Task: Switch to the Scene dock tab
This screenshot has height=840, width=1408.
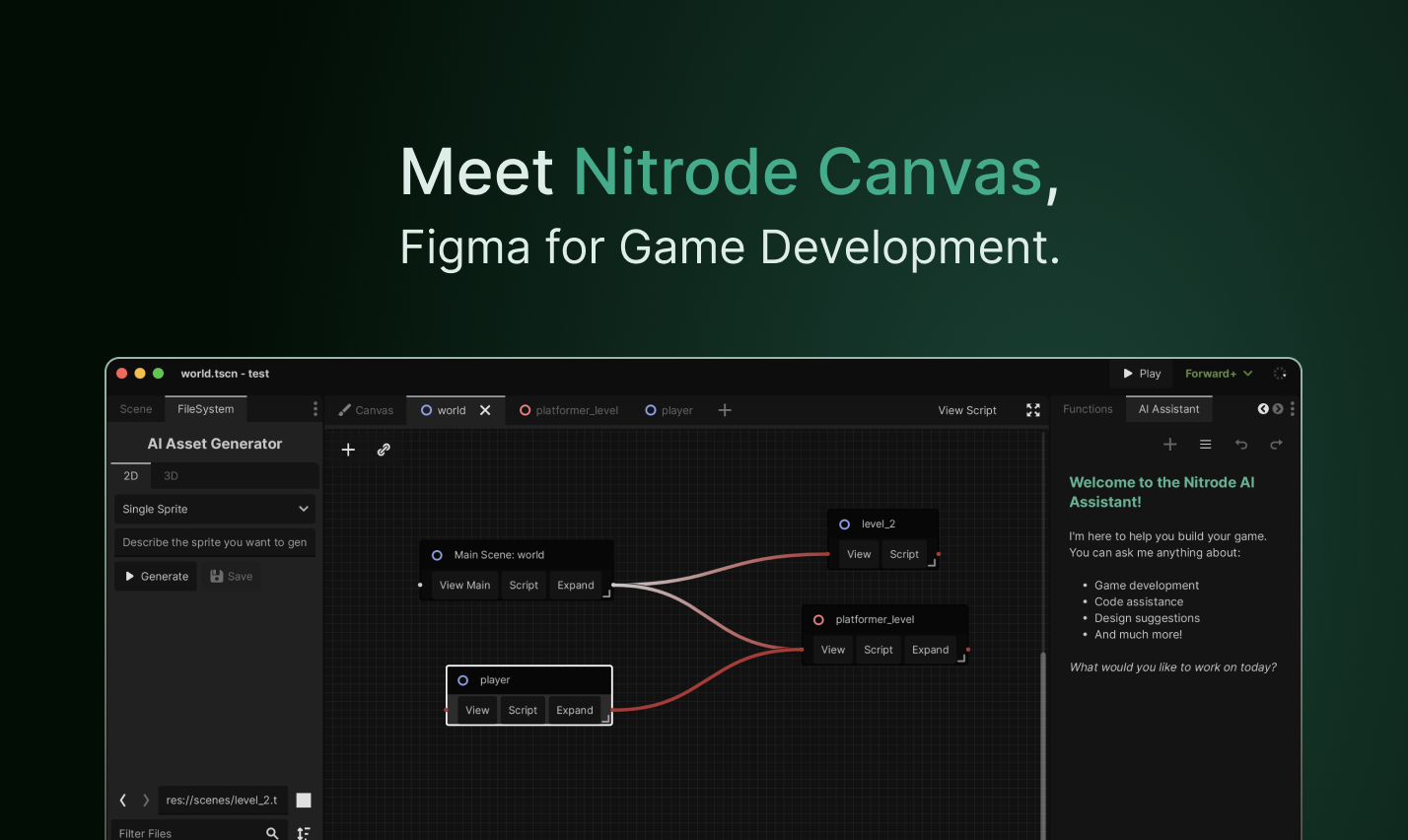Action: tap(136, 409)
